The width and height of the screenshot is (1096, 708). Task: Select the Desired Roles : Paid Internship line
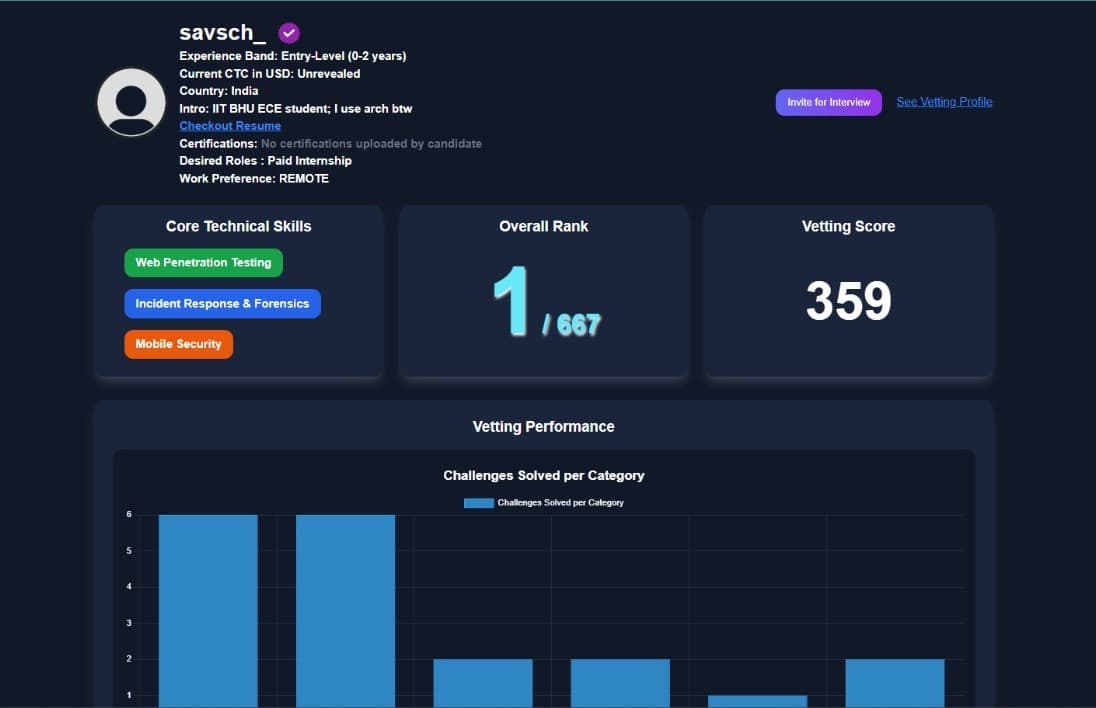click(x=266, y=161)
